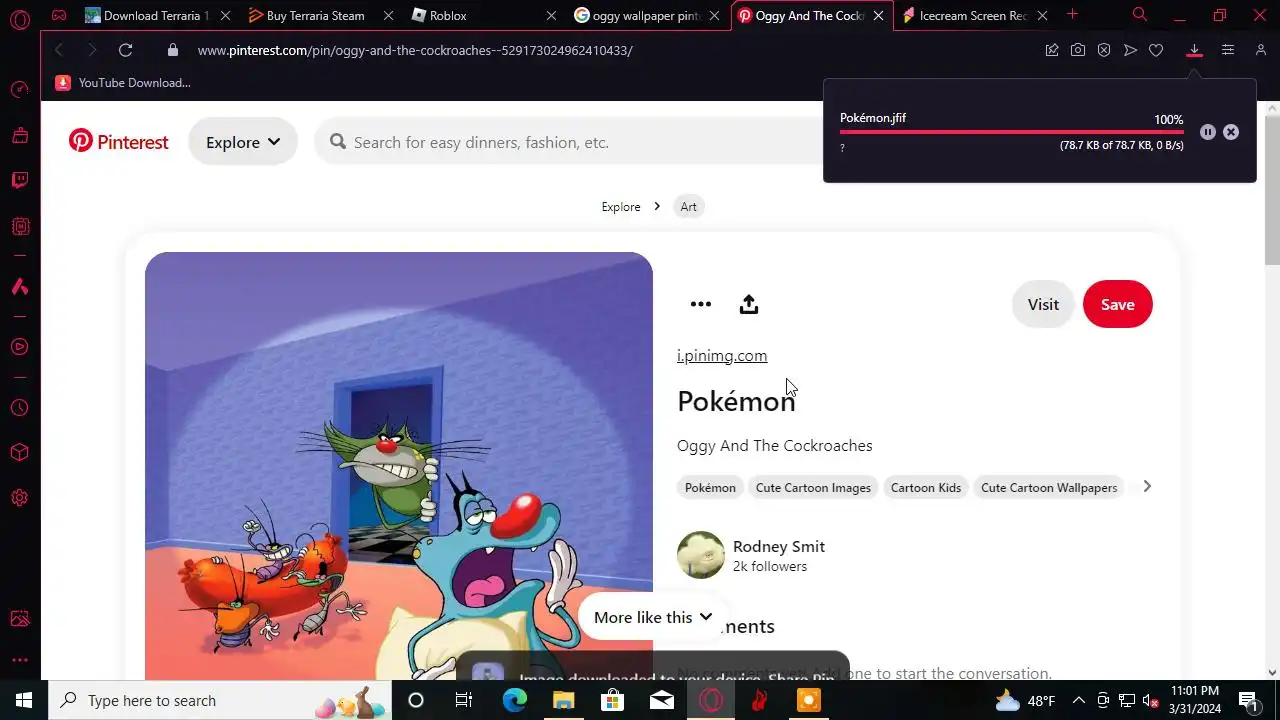
Task: Open the pin's three-dot options menu
Action: coord(701,304)
